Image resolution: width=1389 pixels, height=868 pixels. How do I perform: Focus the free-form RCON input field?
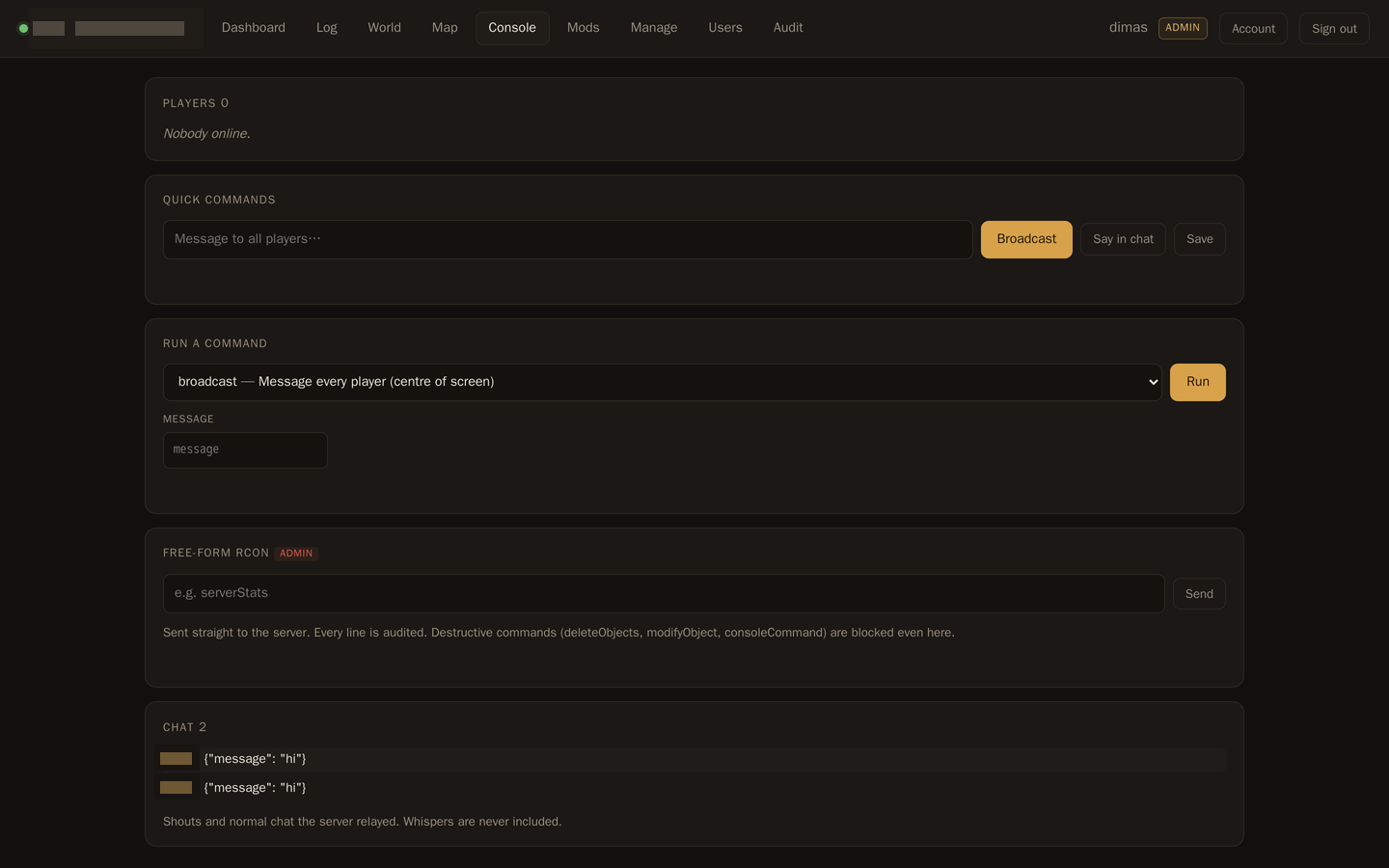(x=664, y=594)
